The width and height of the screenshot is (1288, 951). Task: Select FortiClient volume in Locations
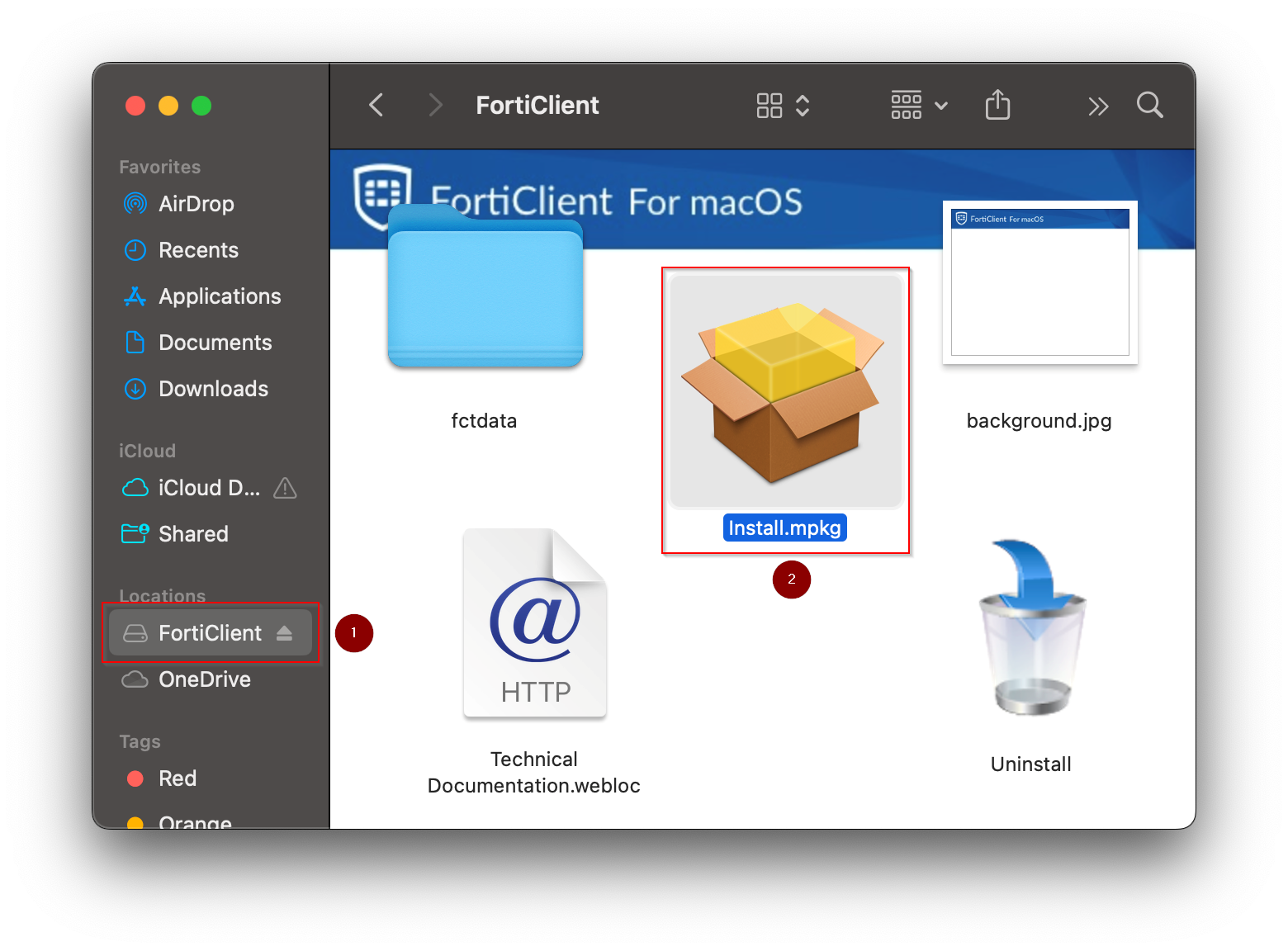(x=211, y=633)
